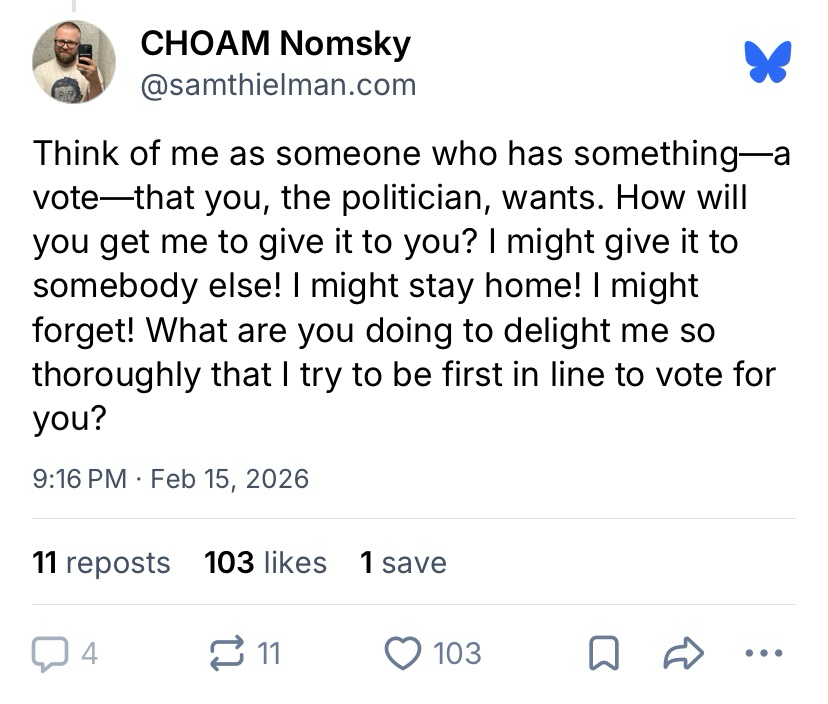This screenshot has height=704, width=828.
Task: Click the 9:16 PM post time
Action: click(80, 478)
